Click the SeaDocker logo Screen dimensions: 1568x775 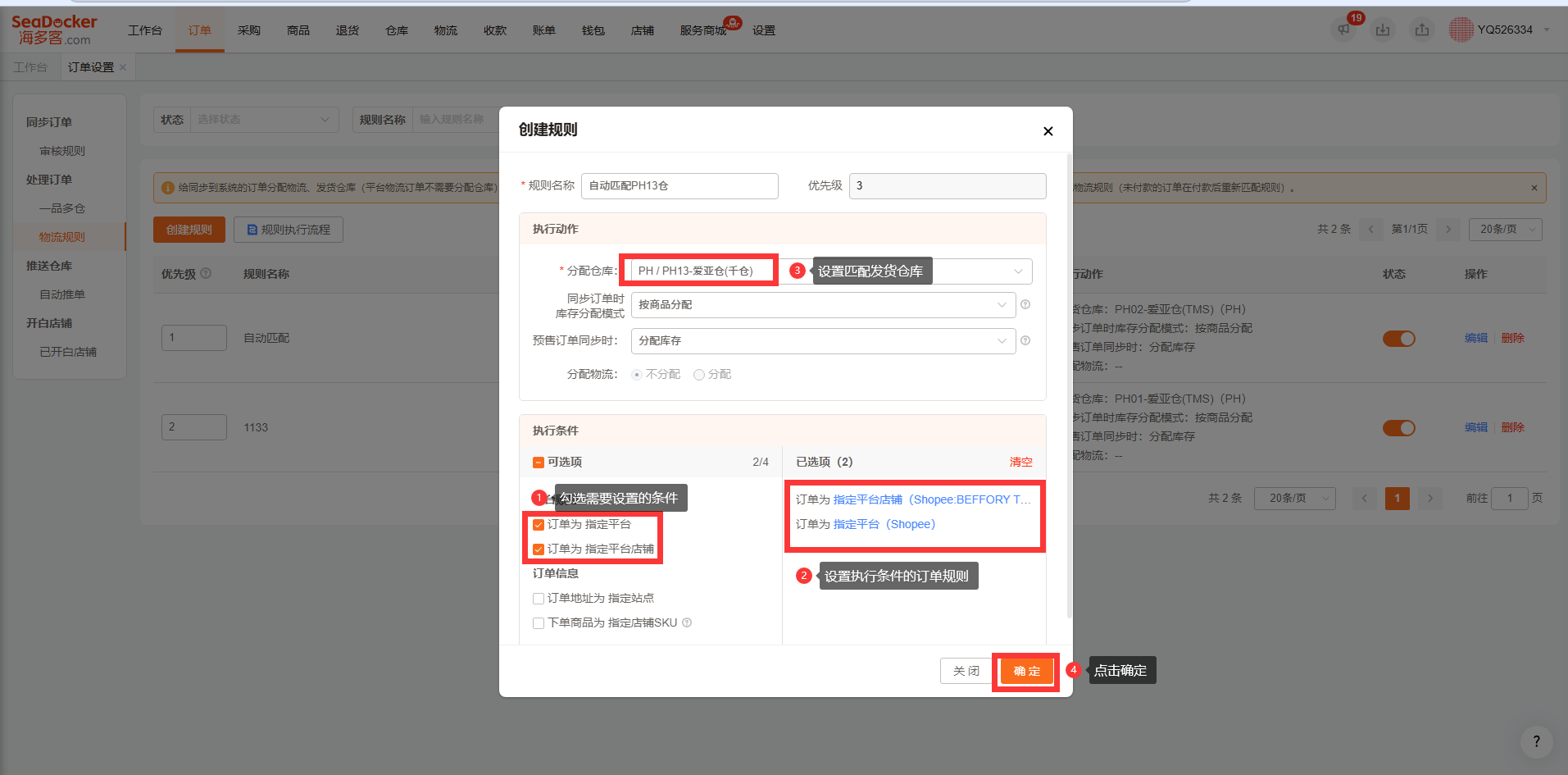pos(54,30)
